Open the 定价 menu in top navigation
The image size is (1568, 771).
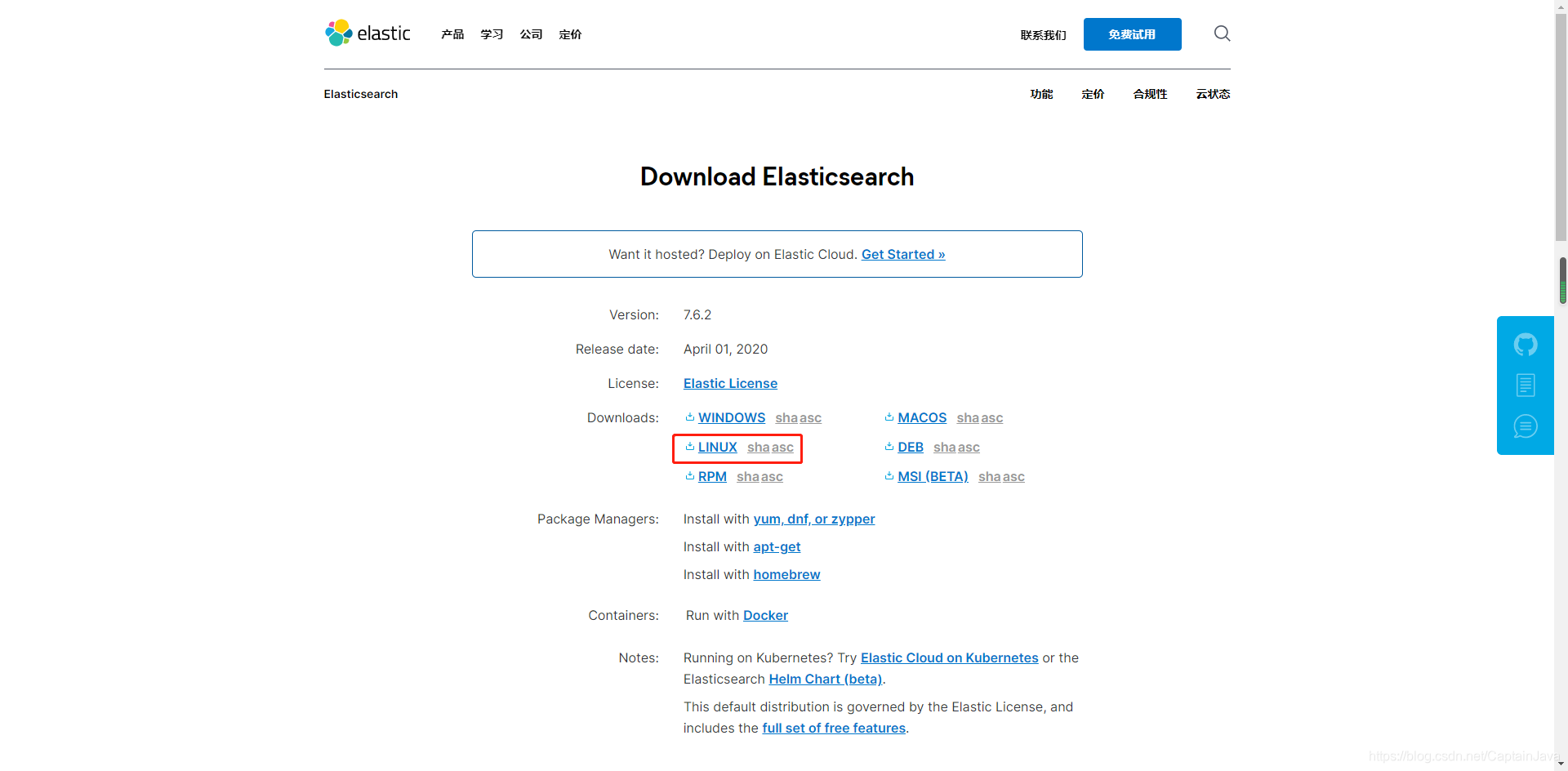click(570, 34)
